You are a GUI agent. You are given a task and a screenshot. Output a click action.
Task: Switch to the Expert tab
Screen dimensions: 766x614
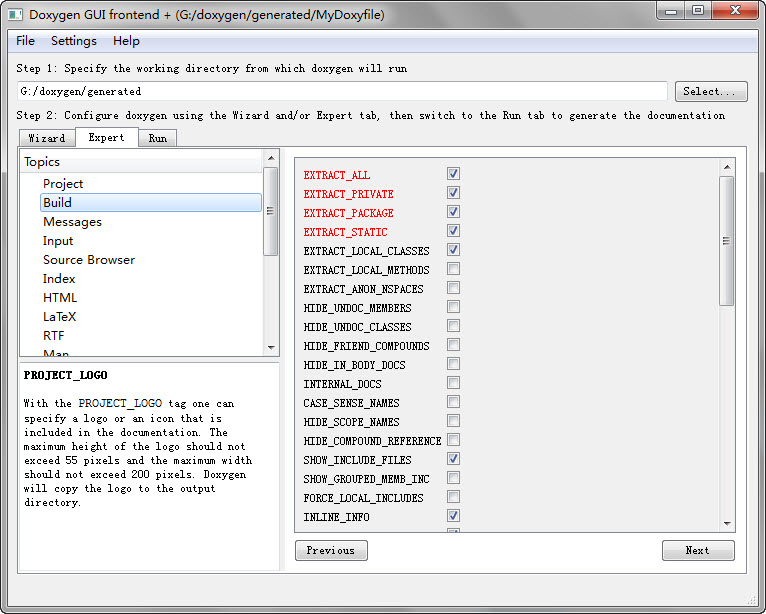pos(106,137)
